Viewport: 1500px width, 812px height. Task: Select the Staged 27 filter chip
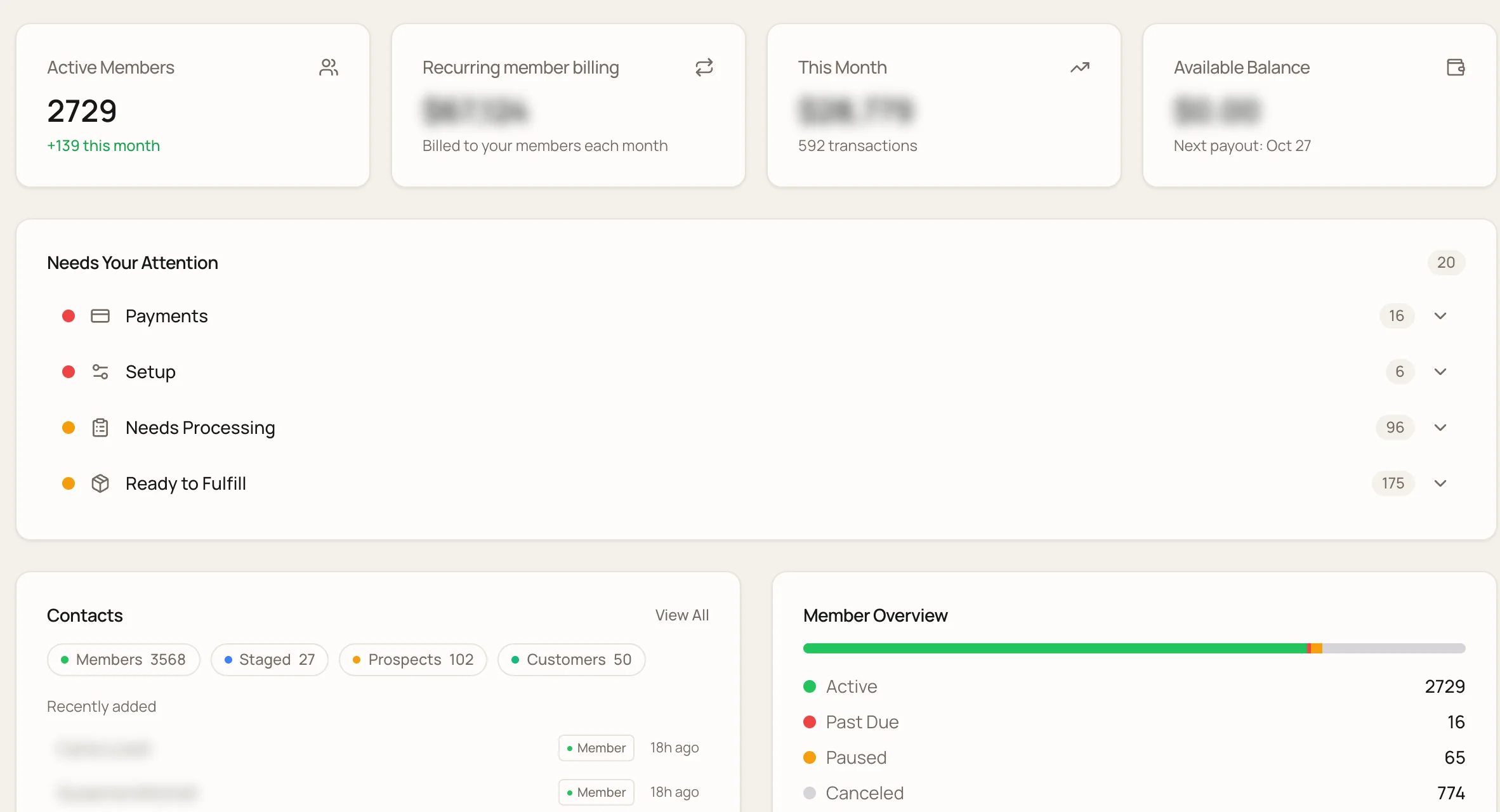point(270,660)
